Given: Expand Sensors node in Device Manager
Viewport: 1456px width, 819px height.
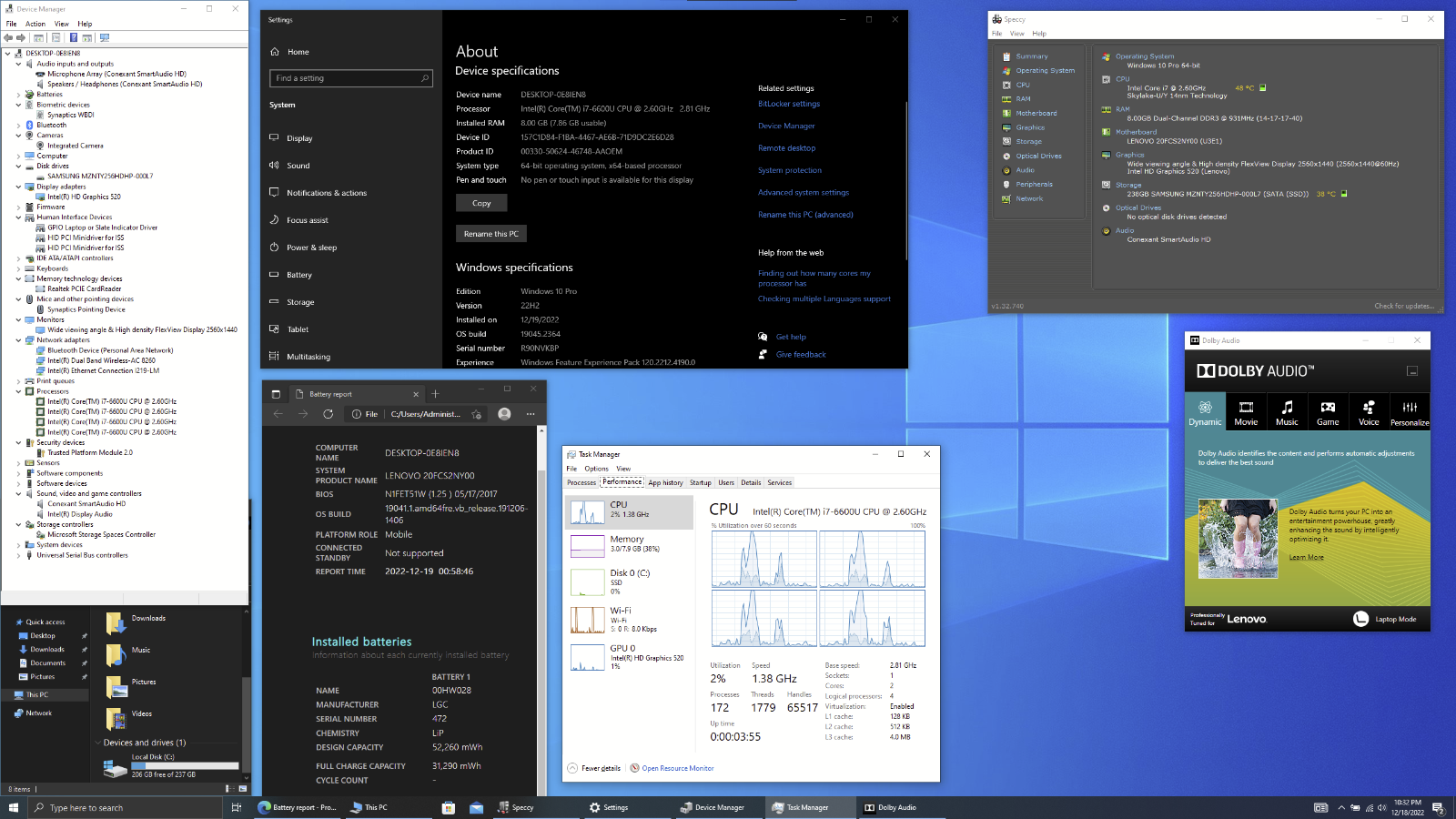Looking at the screenshot, I should click(x=18, y=463).
